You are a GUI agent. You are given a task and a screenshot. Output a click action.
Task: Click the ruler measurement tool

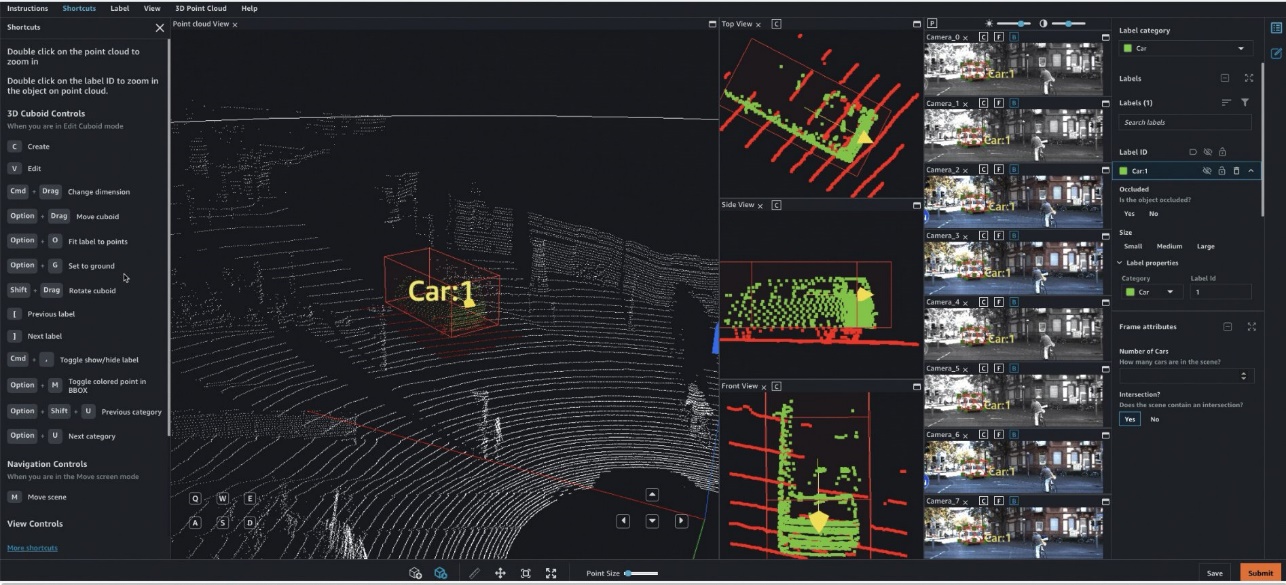point(474,573)
